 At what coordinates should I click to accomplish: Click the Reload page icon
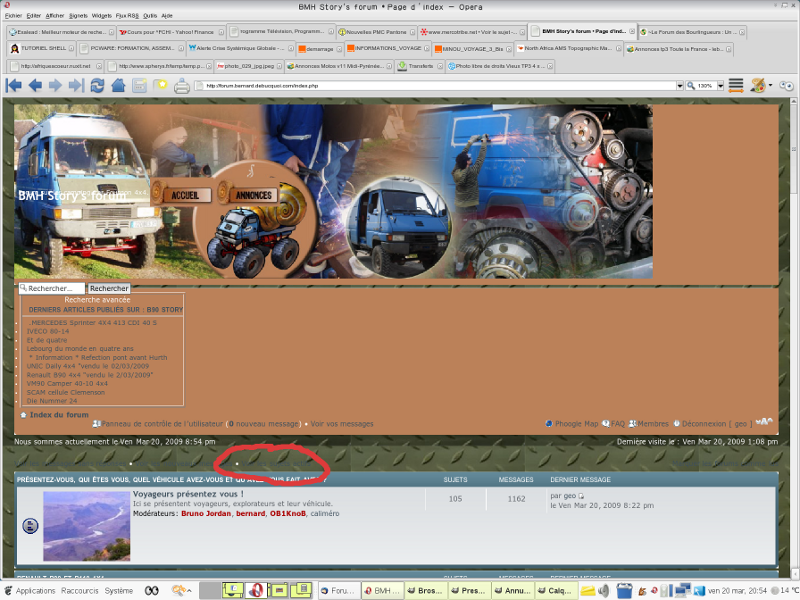coord(97,86)
